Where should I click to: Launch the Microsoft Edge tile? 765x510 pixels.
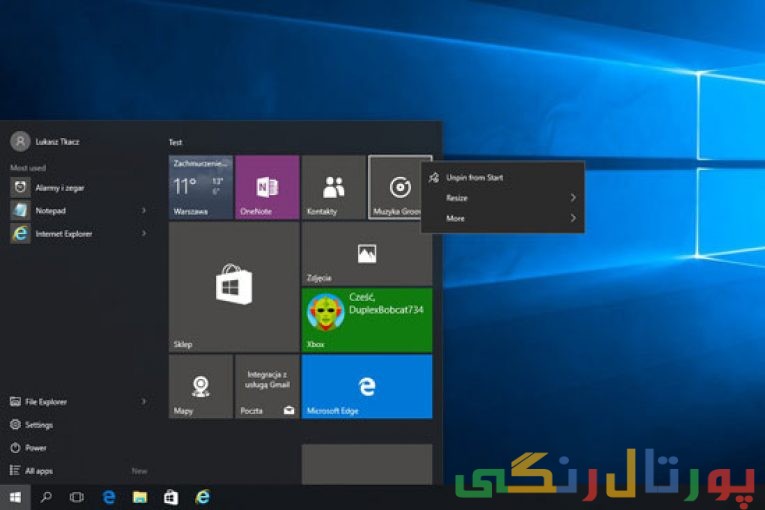367,386
